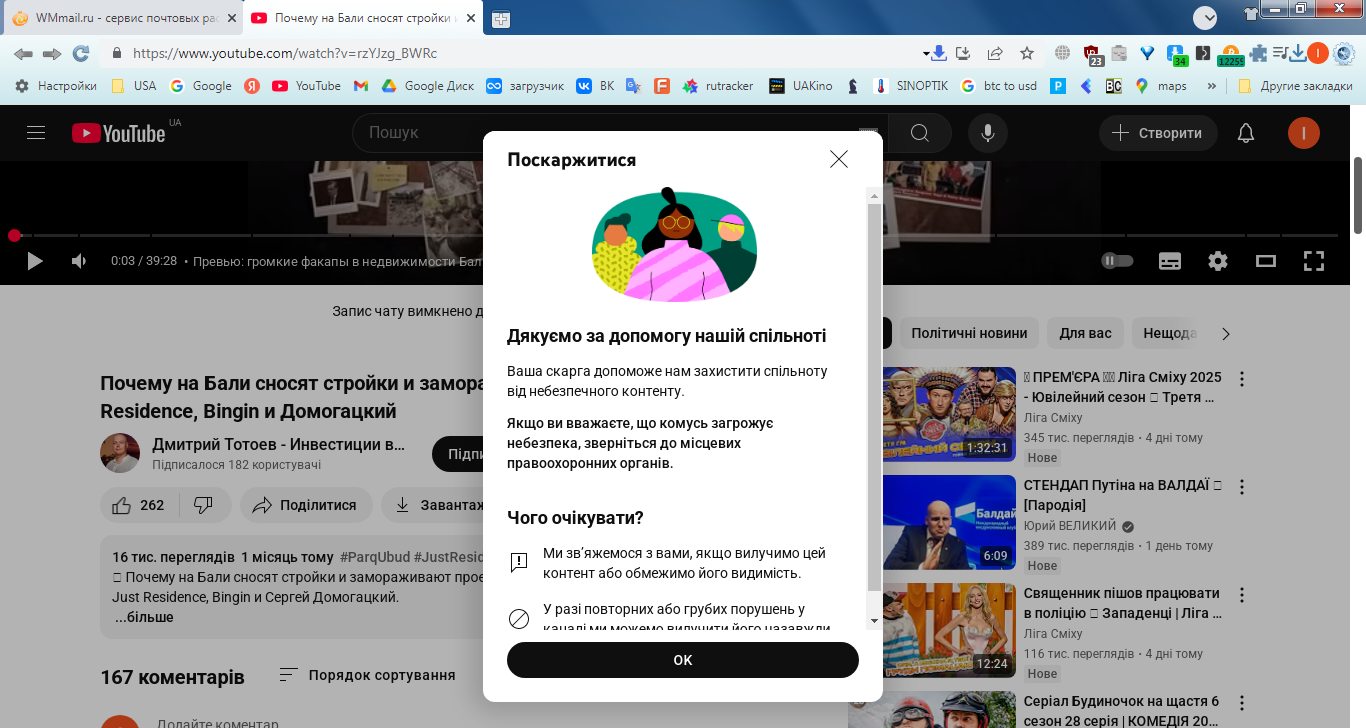This screenshot has height=728, width=1366.
Task: Open the USA bookmarks folder
Action: click(x=134, y=86)
